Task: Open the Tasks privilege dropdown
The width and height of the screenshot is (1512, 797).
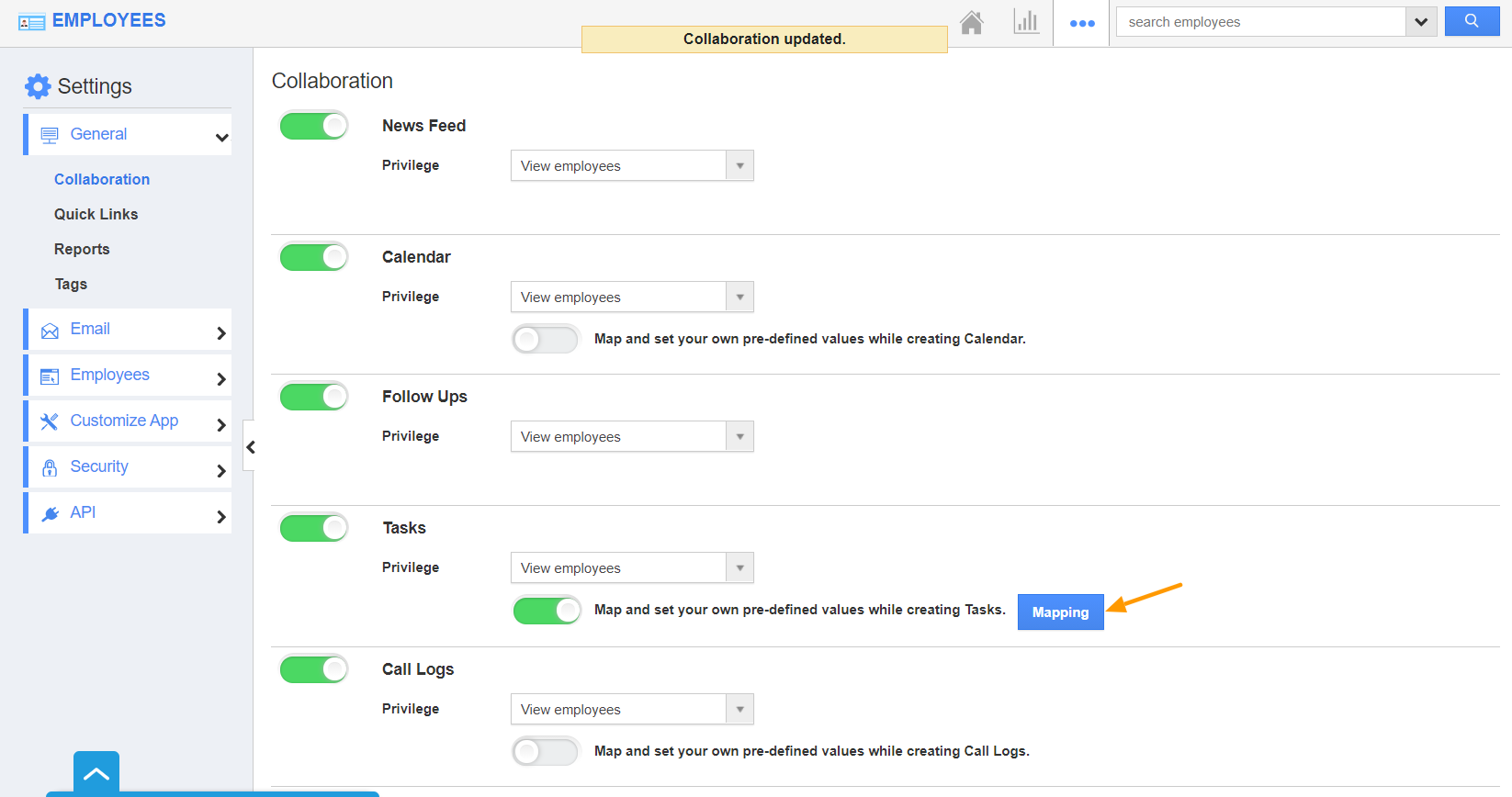Action: pos(632,568)
